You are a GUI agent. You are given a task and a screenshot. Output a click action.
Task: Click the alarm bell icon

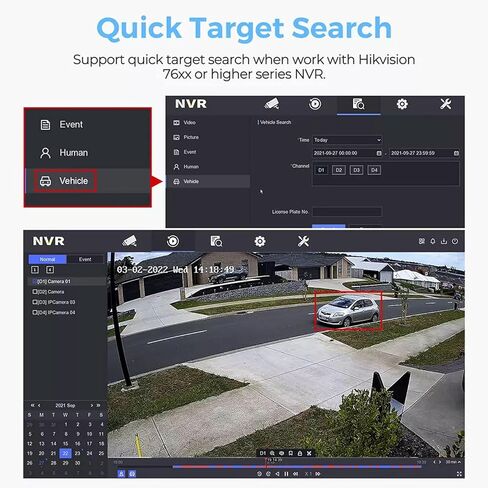coord(433,241)
